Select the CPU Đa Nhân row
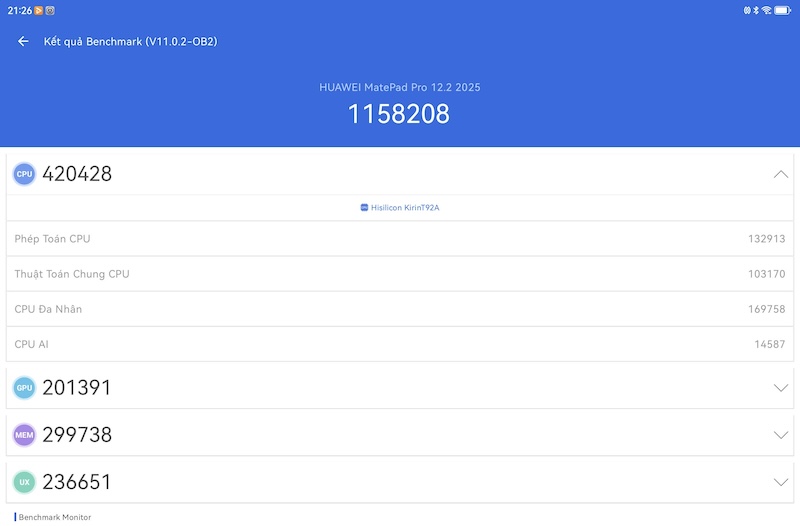This screenshot has height=526, width=800. [400, 309]
